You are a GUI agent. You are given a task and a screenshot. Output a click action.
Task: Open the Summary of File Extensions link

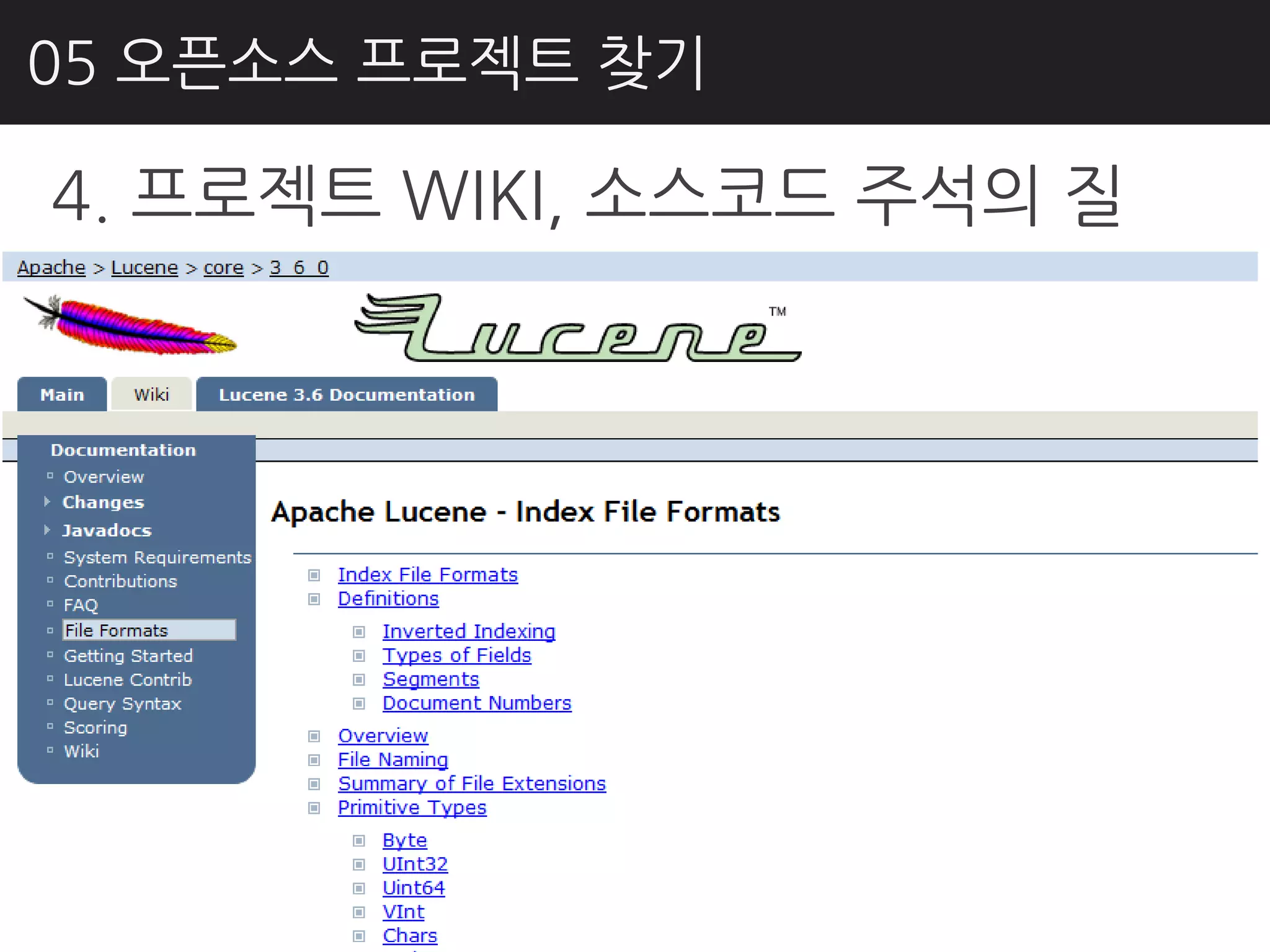(472, 784)
